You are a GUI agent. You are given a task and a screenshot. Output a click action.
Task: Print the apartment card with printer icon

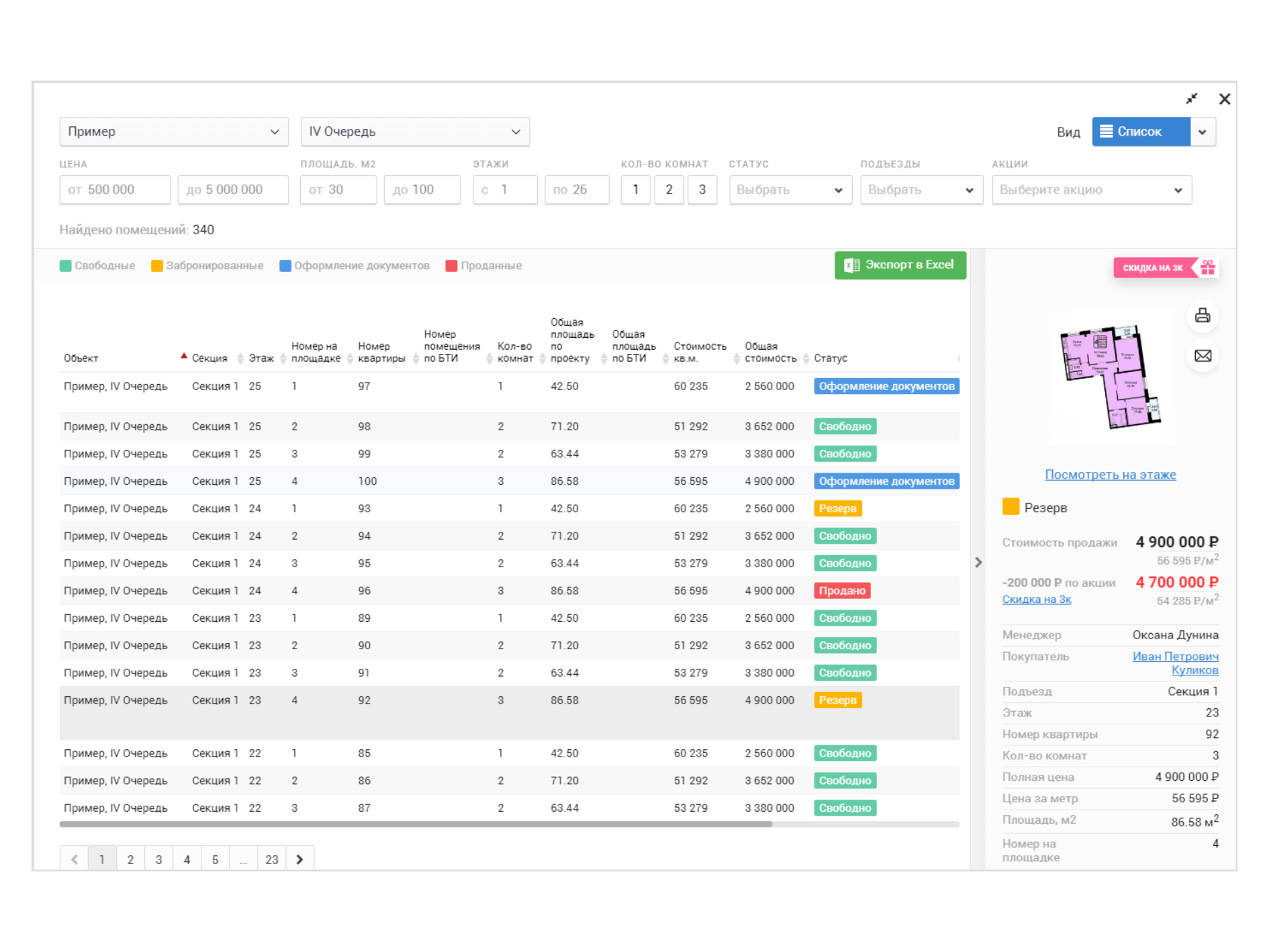(x=1203, y=316)
